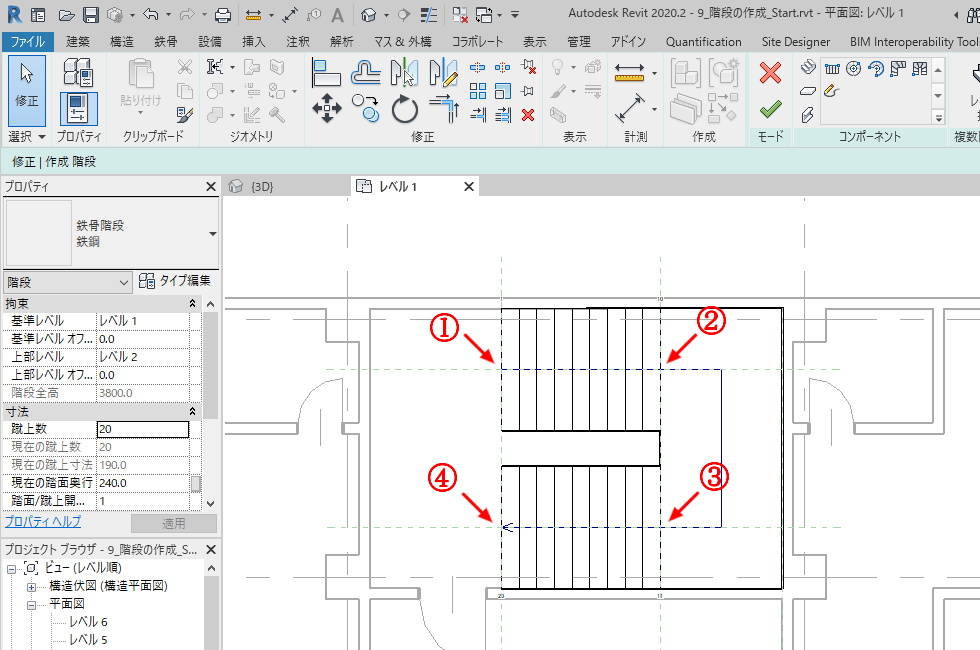Toggle the プロパティ palette button
This screenshot has width=980, height=650.
pyautogui.click(x=78, y=108)
